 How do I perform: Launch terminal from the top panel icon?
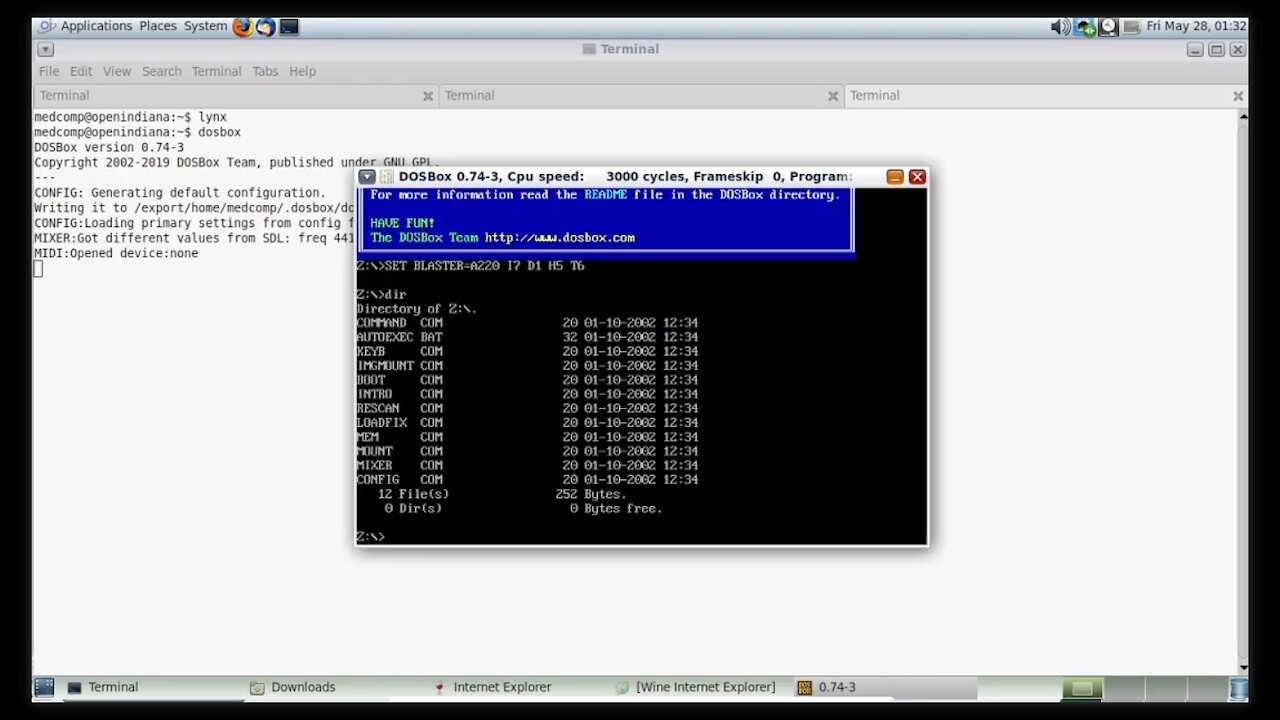click(x=289, y=26)
